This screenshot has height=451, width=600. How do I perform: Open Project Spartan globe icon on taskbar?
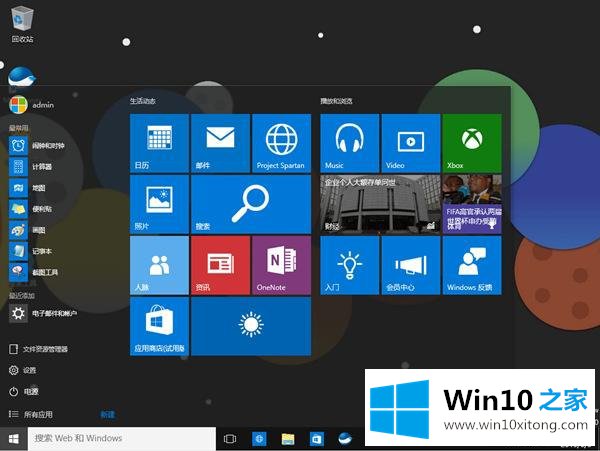[x=259, y=439]
